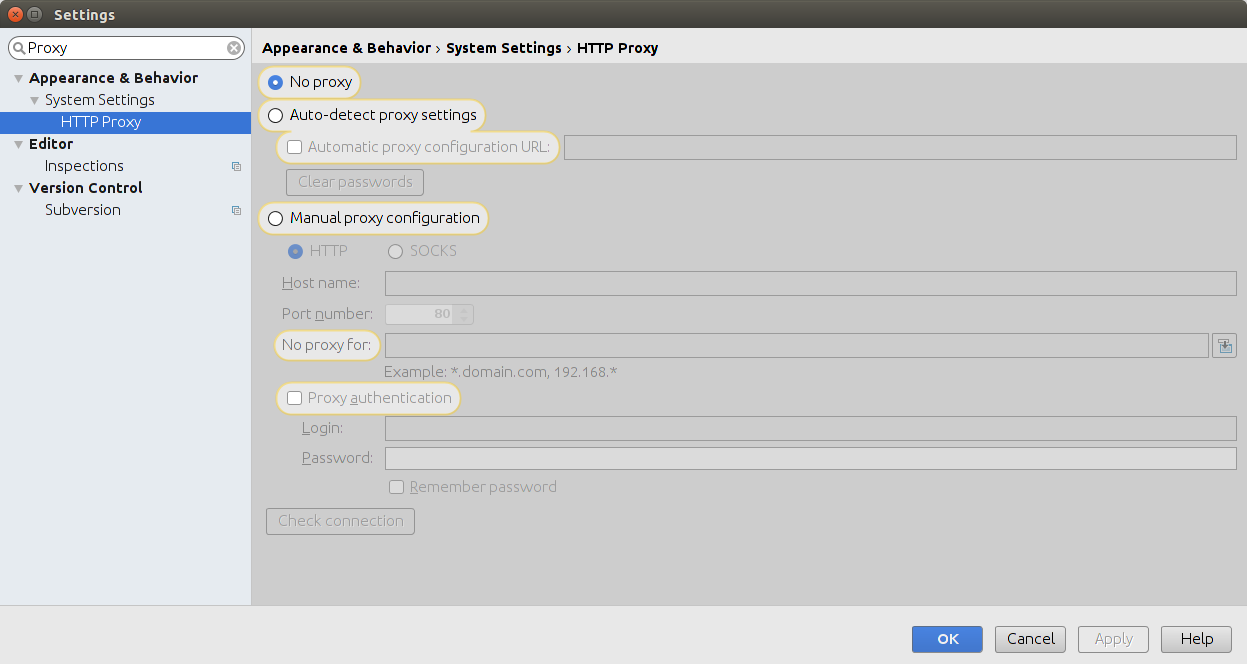Screen dimensions: 1247x664
Task: Tick Automatic proxy configuration URL checkbox
Action: coord(294,147)
